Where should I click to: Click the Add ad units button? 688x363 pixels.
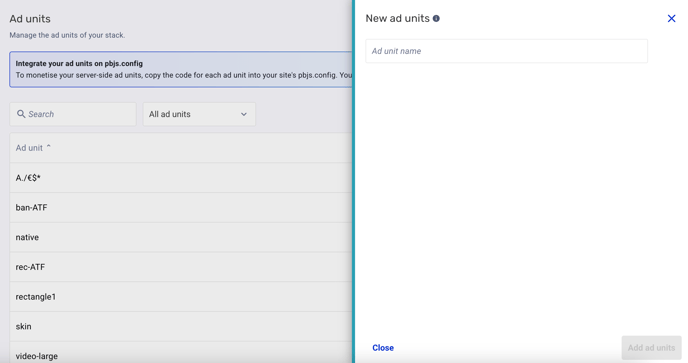(651, 348)
